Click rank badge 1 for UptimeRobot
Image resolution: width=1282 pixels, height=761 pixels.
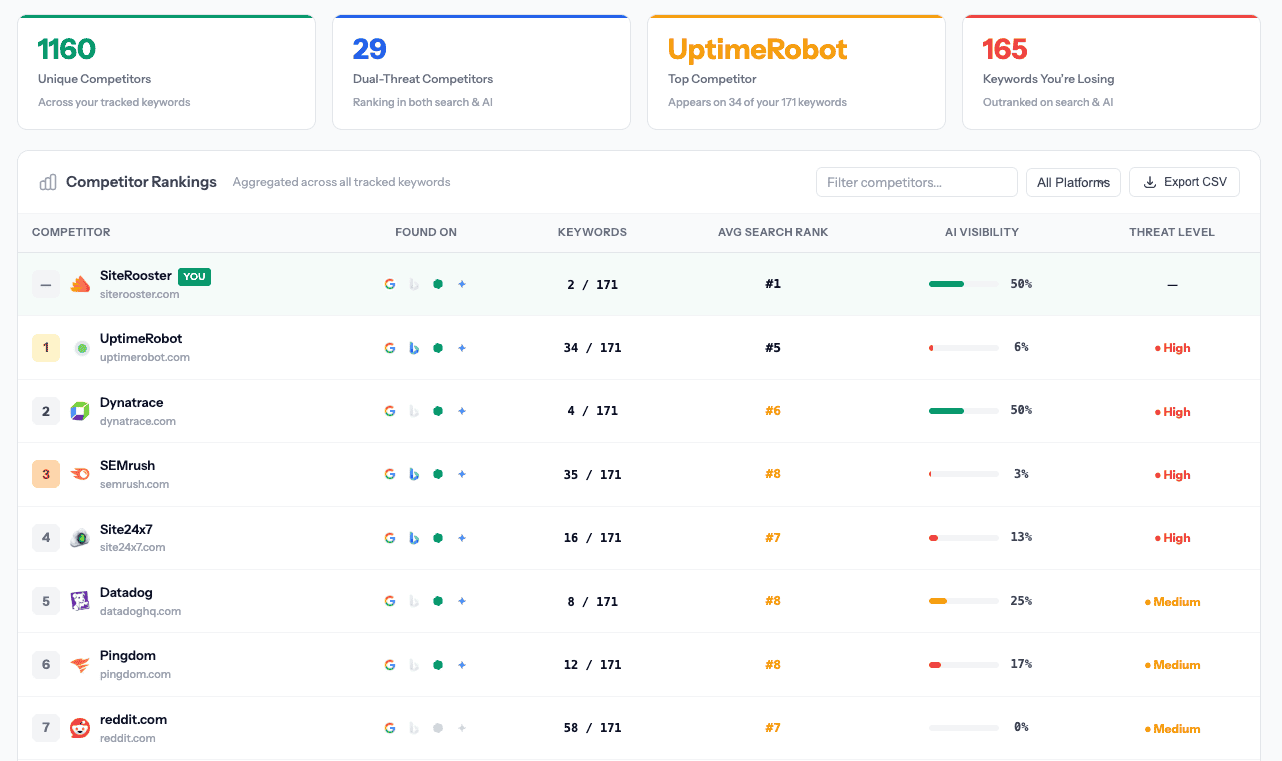coord(46,348)
